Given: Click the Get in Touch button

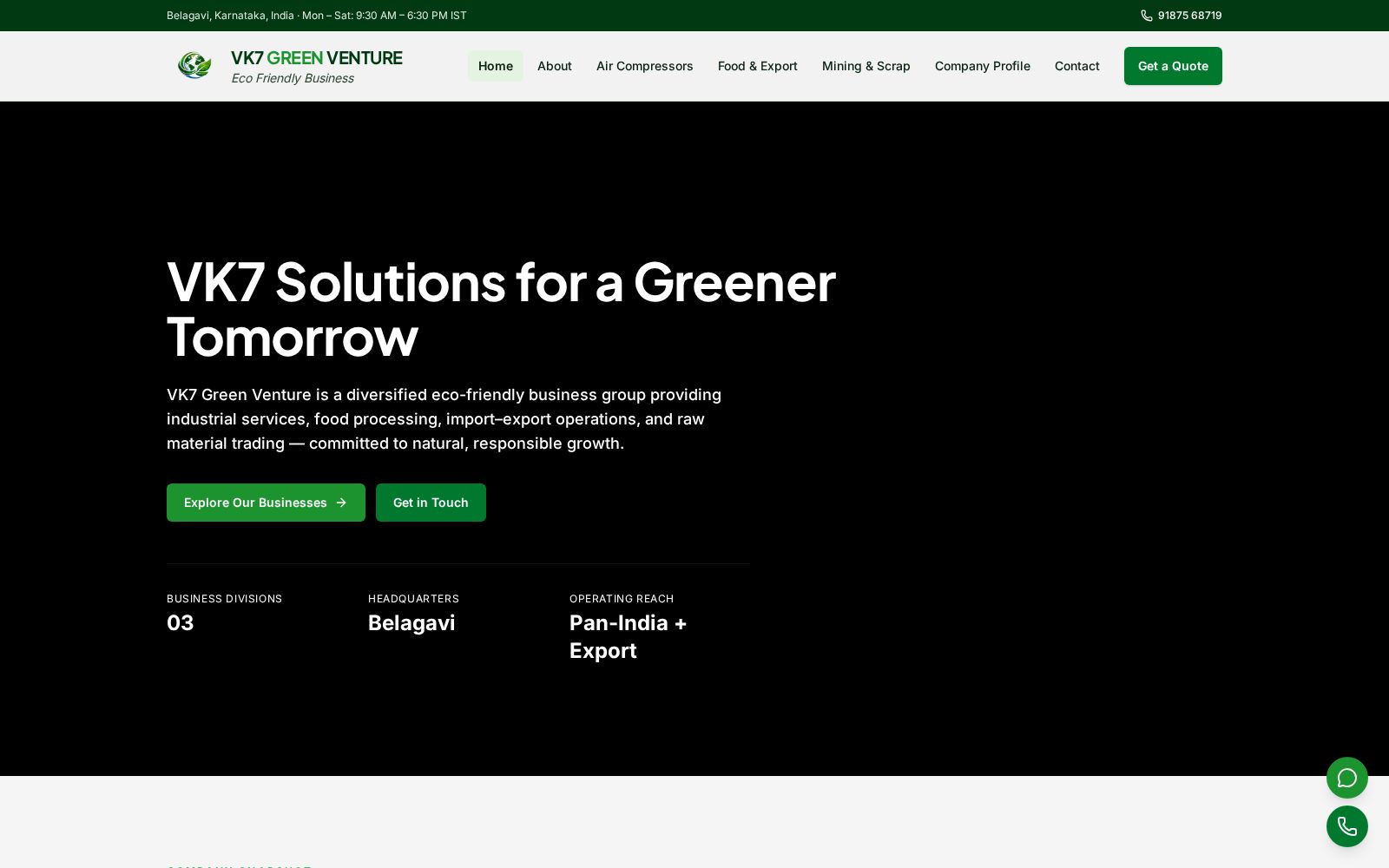Looking at the screenshot, I should coord(431,503).
